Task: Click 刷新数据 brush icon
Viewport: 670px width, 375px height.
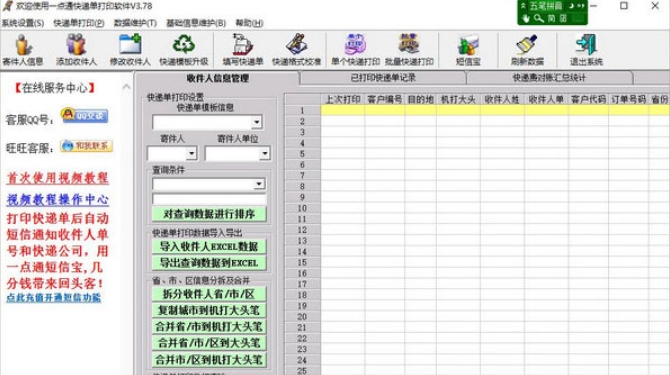Action: 527,50
